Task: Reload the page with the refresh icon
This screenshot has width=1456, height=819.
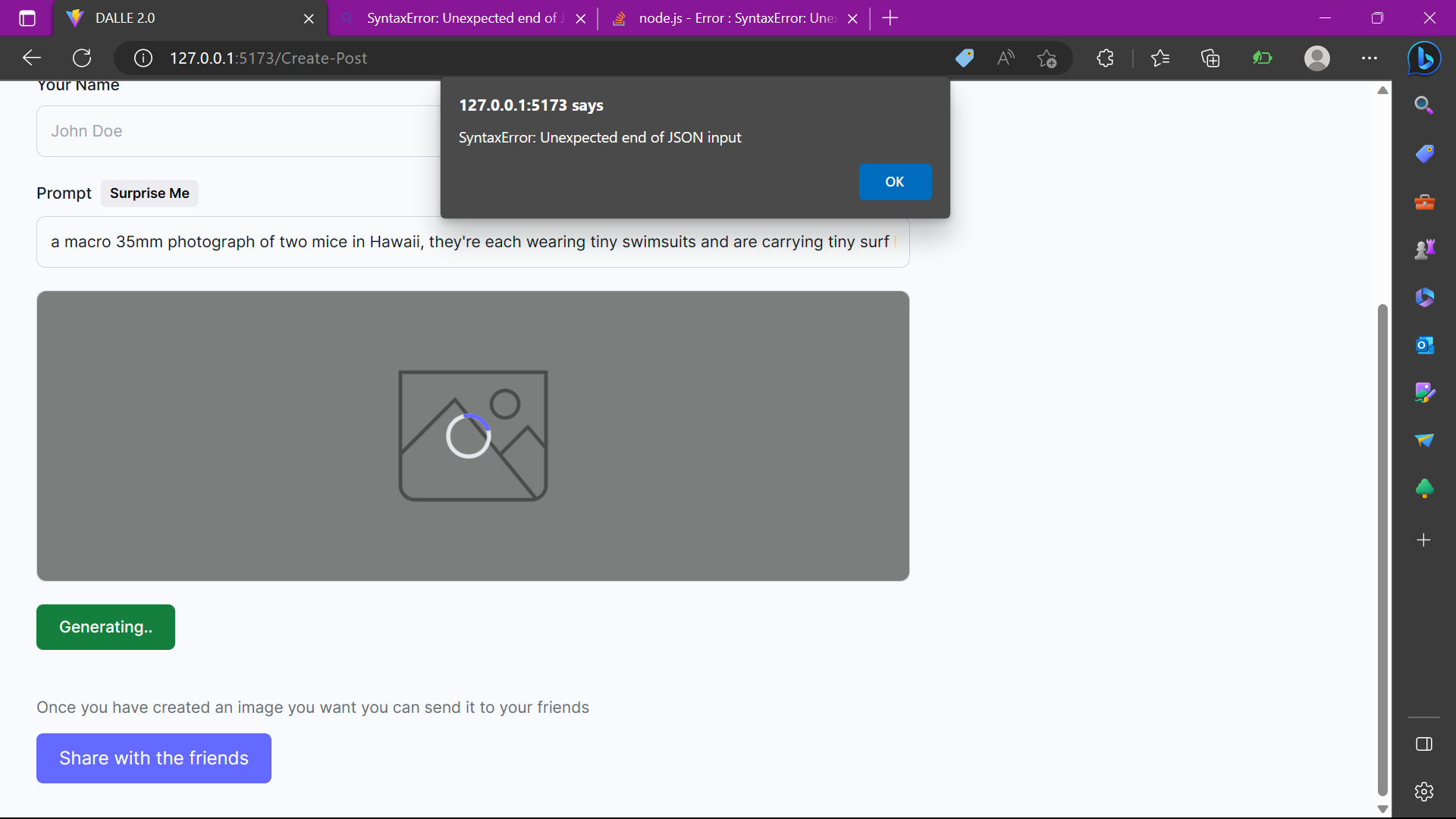Action: [x=82, y=58]
